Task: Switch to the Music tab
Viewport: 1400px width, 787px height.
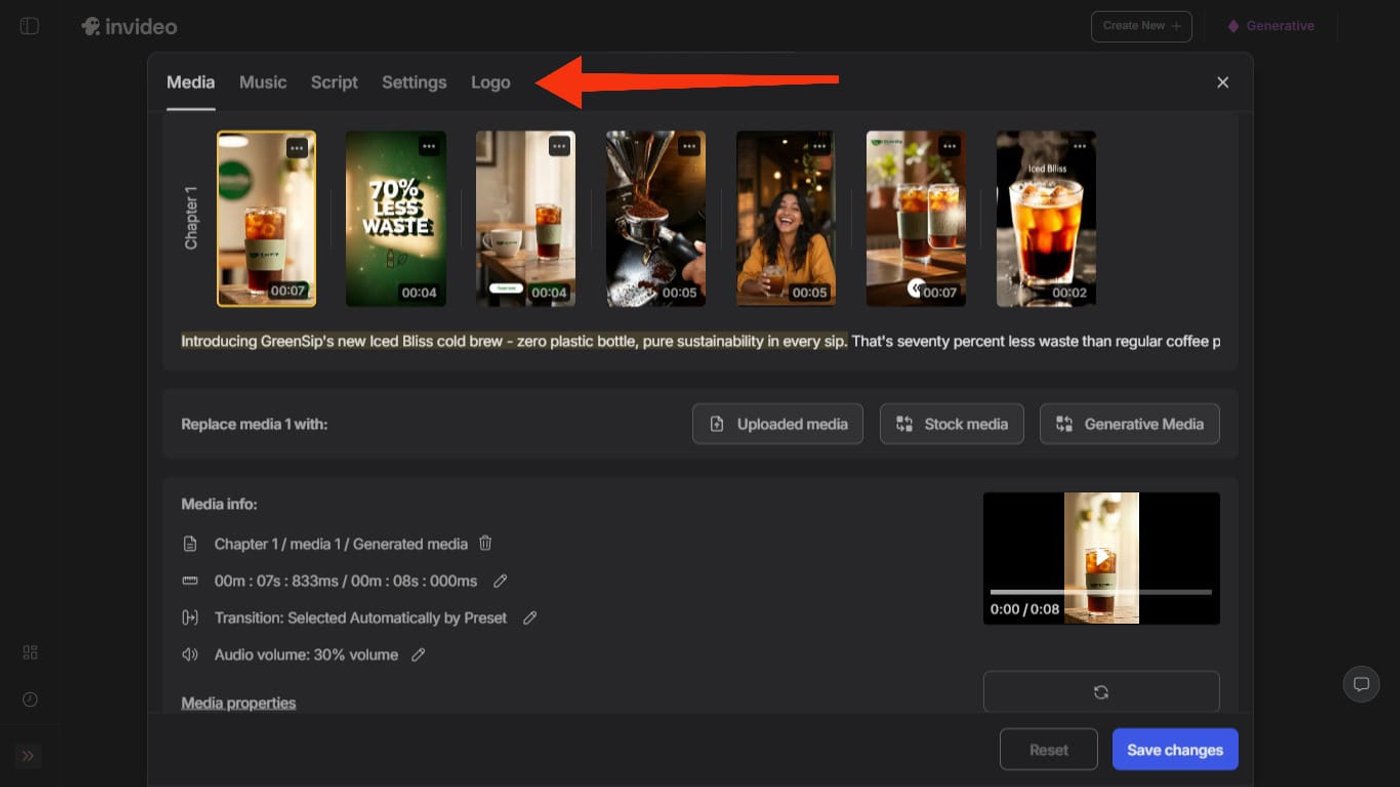Action: [263, 83]
